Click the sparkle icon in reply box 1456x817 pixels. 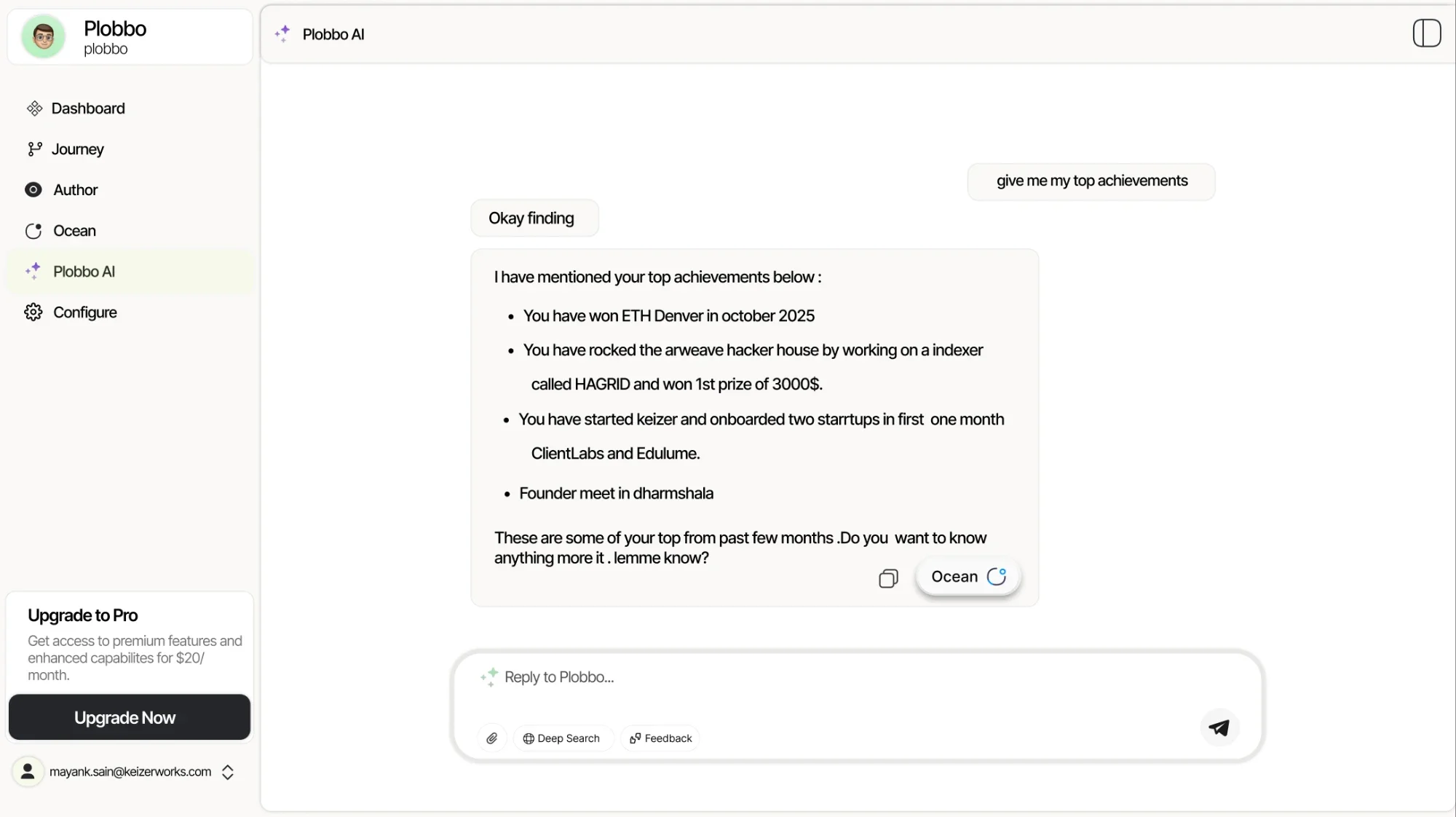(489, 677)
